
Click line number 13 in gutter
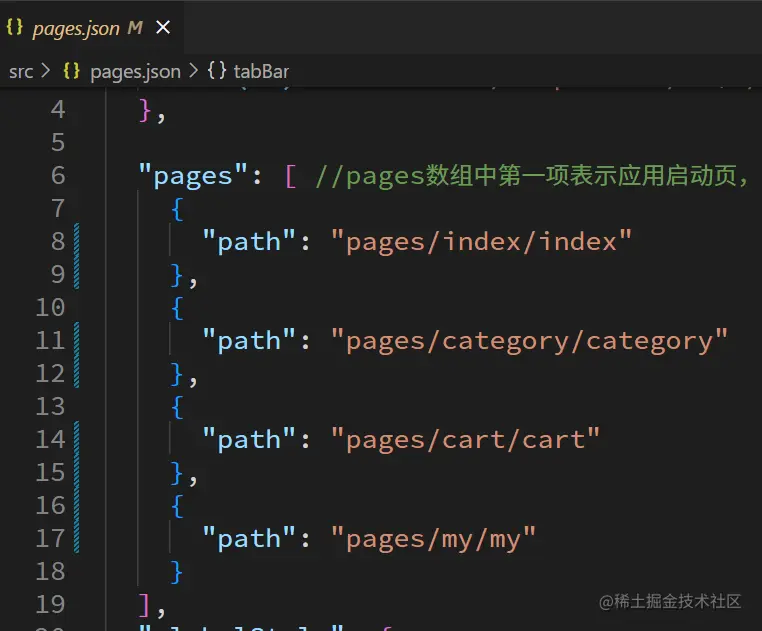coord(51,406)
